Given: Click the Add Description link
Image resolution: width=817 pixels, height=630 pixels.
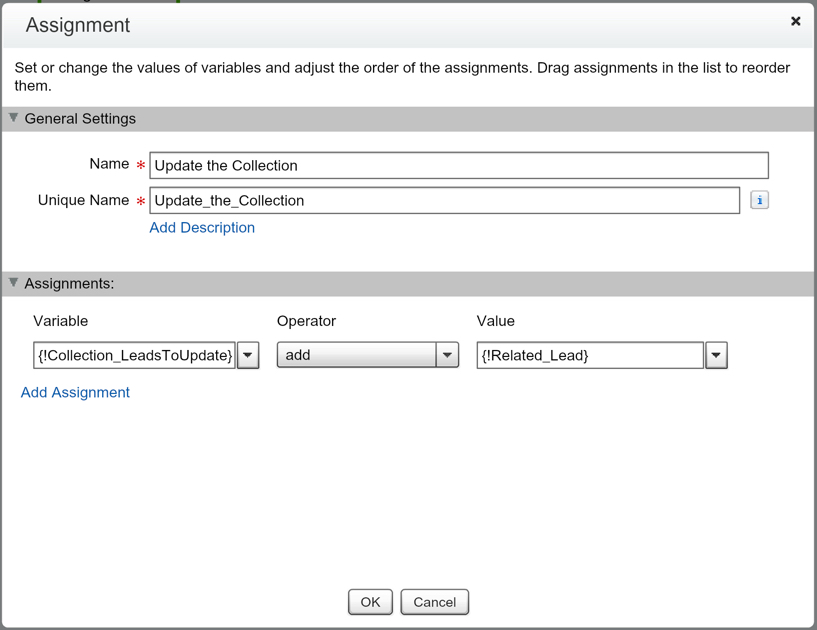Looking at the screenshot, I should [x=202, y=227].
